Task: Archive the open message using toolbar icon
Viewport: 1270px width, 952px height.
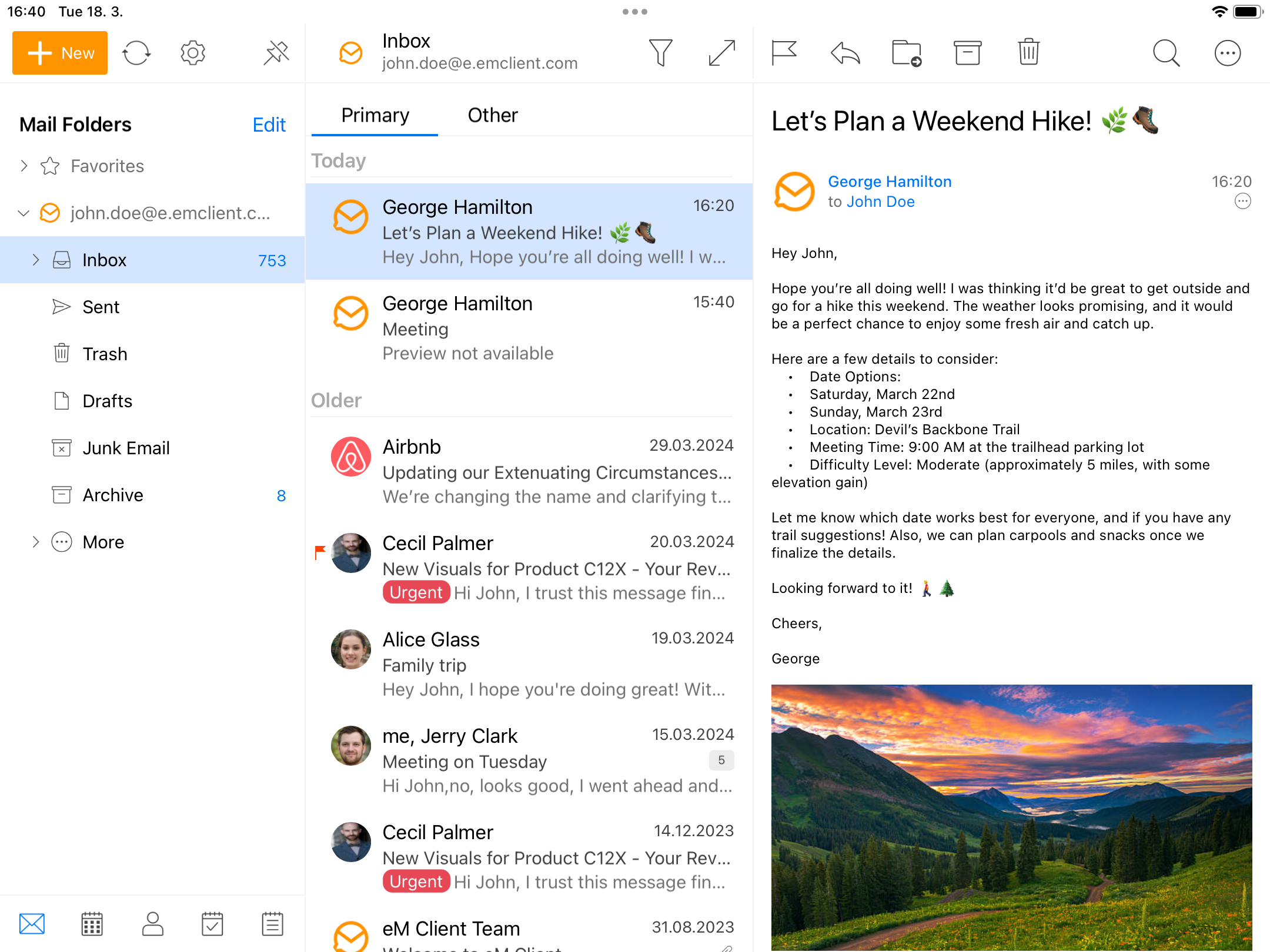Action: [x=967, y=53]
